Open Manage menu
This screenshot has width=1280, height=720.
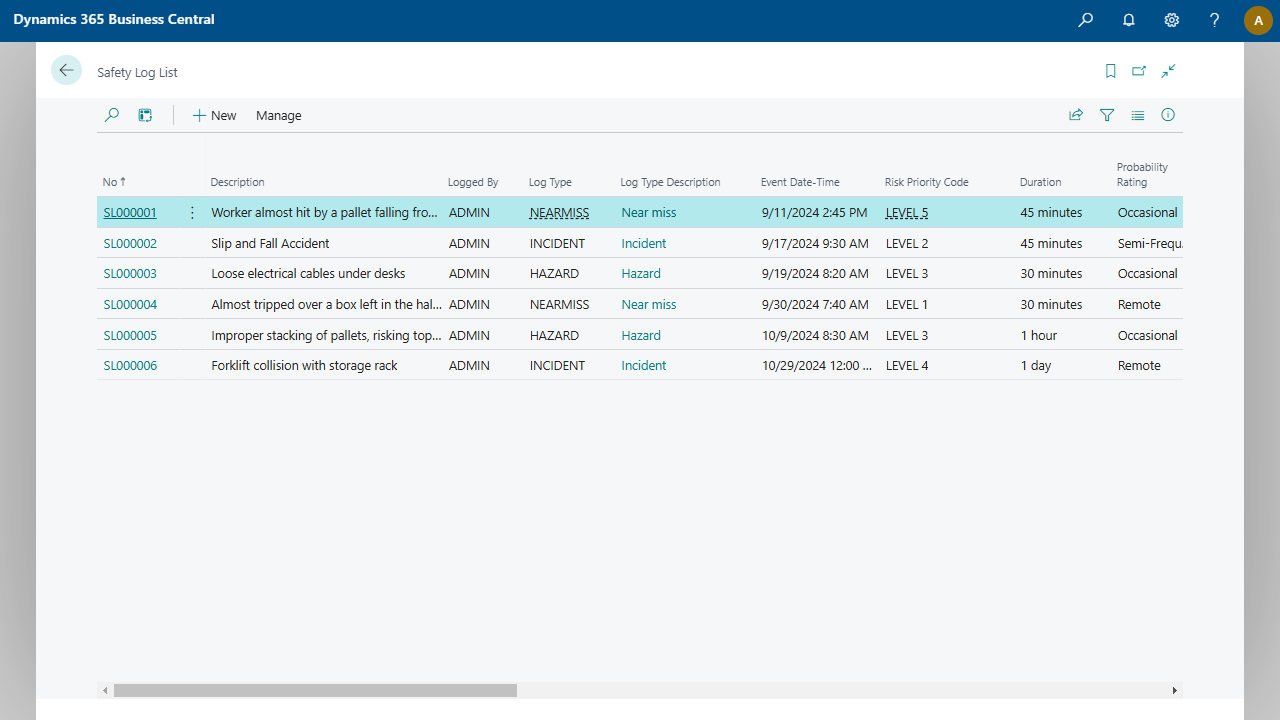278,116
